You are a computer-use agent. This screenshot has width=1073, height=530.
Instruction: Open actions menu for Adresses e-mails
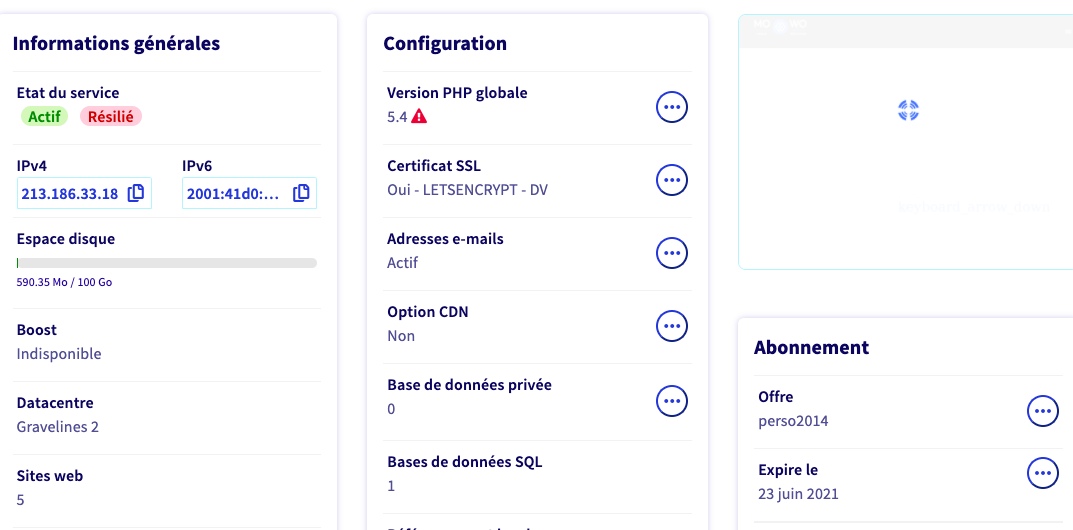click(x=672, y=253)
